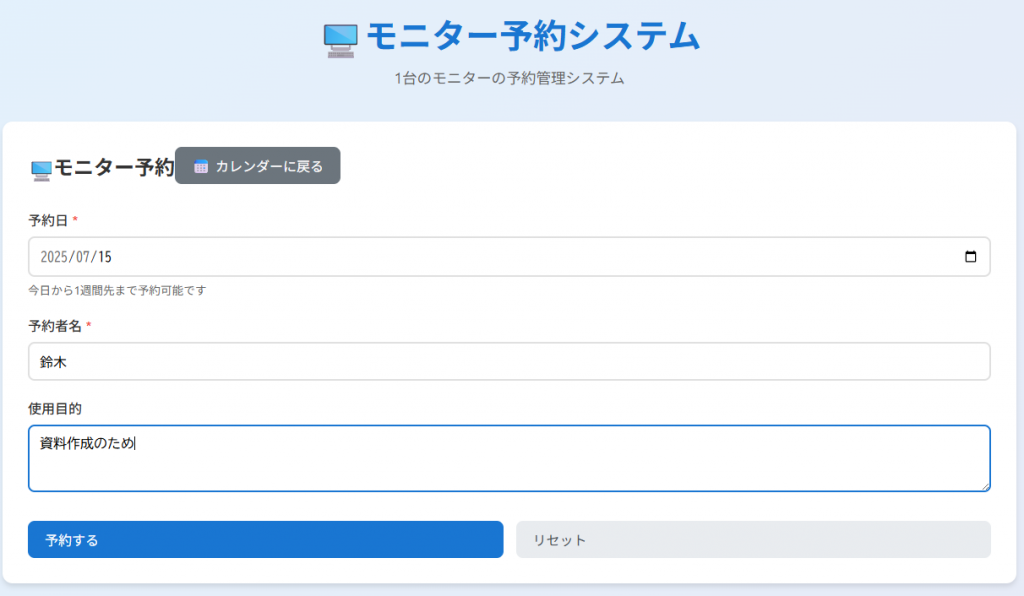Click the 使用目的 field label
Viewport: 1024px width, 596px height.
pyautogui.click(x=55, y=409)
